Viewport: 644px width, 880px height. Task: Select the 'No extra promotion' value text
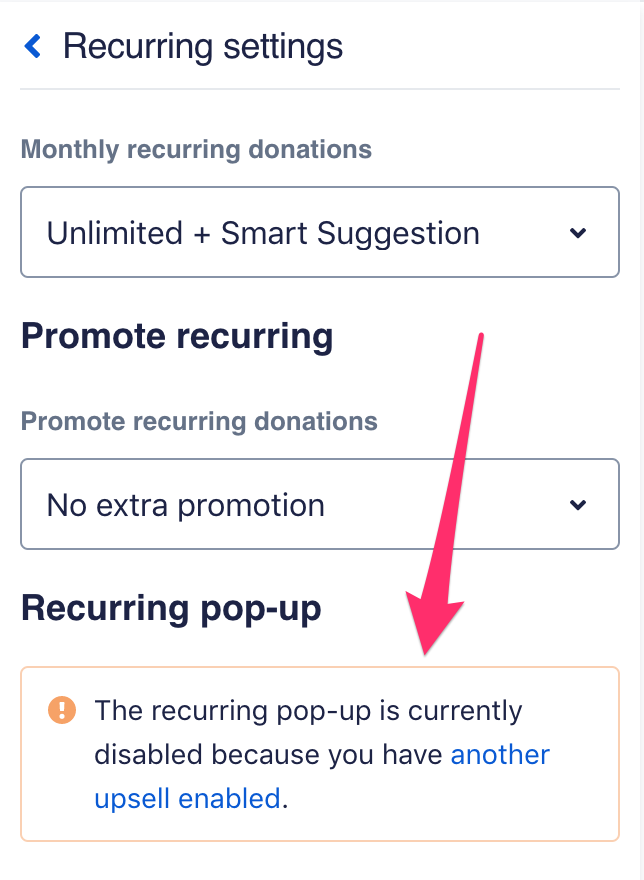tap(186, 505)
